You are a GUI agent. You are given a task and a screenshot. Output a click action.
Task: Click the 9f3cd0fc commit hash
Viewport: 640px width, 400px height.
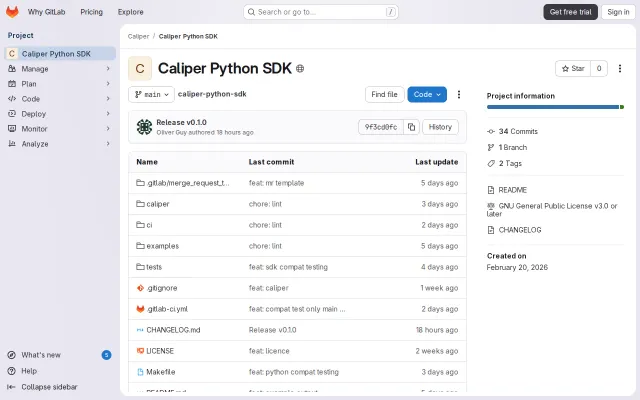pos(381,127)
